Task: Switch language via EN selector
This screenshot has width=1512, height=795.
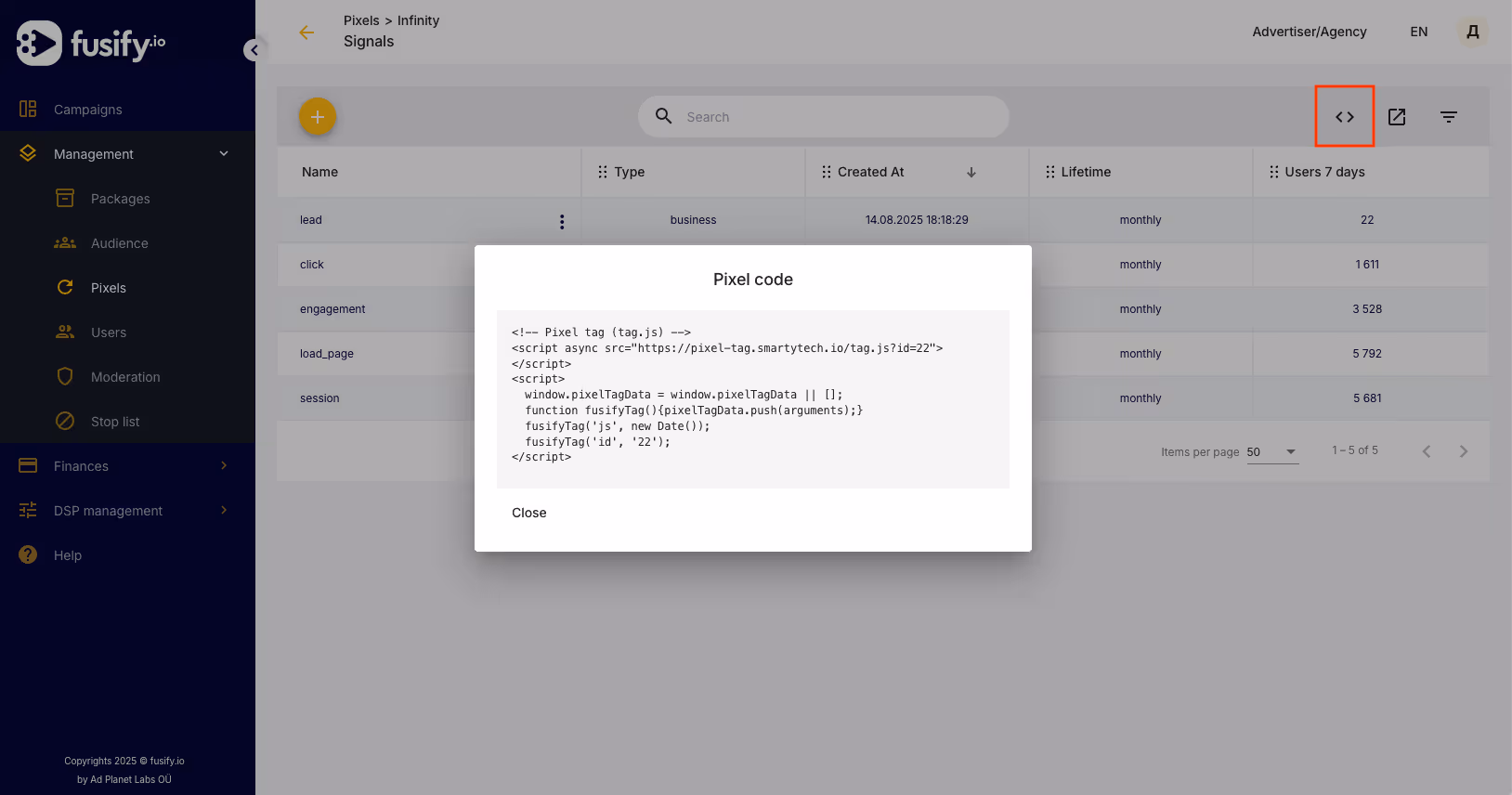Action: (x=1419, y=32)
